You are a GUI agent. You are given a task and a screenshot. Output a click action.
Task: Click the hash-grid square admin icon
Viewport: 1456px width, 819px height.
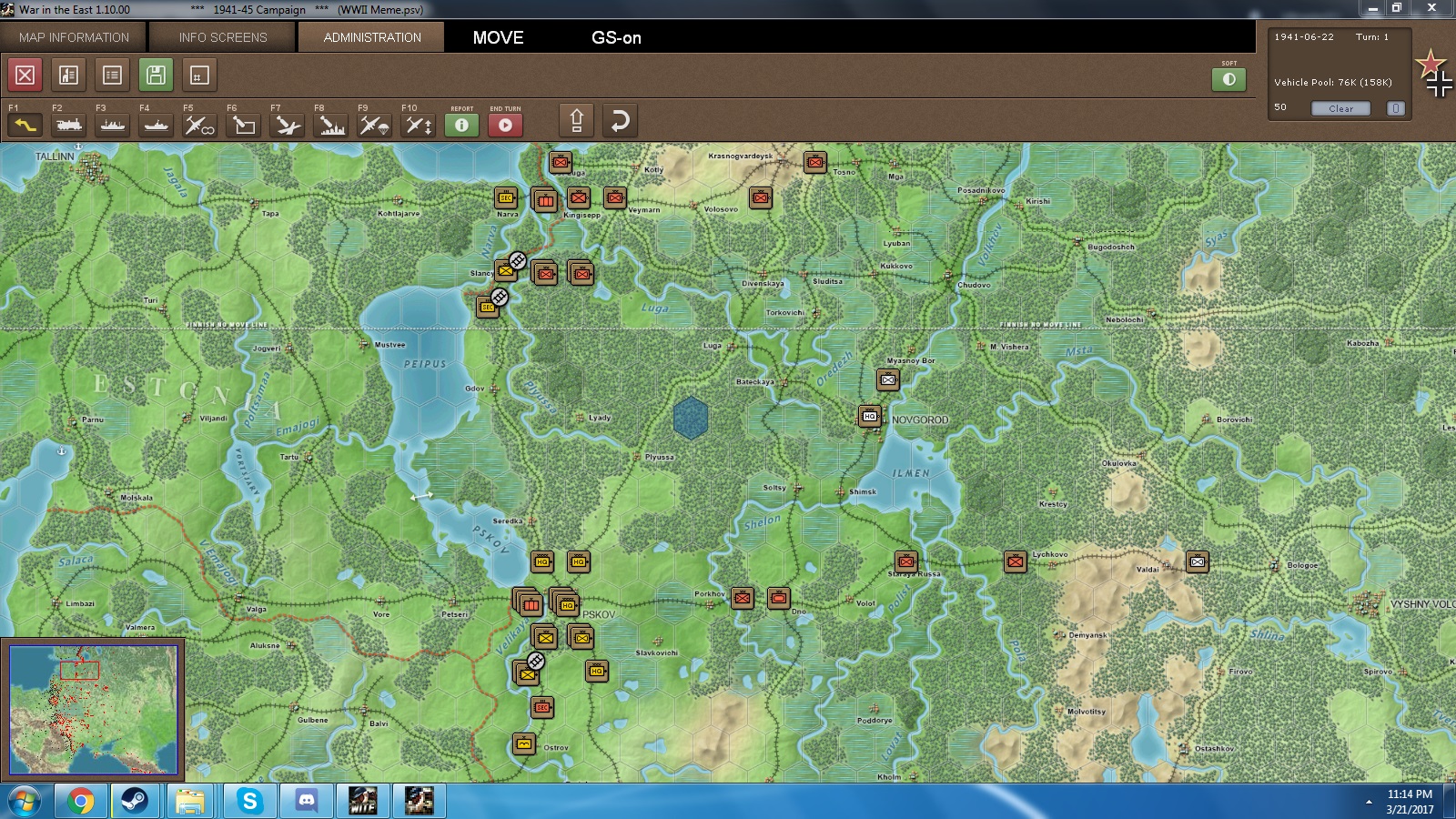point(200,76)
